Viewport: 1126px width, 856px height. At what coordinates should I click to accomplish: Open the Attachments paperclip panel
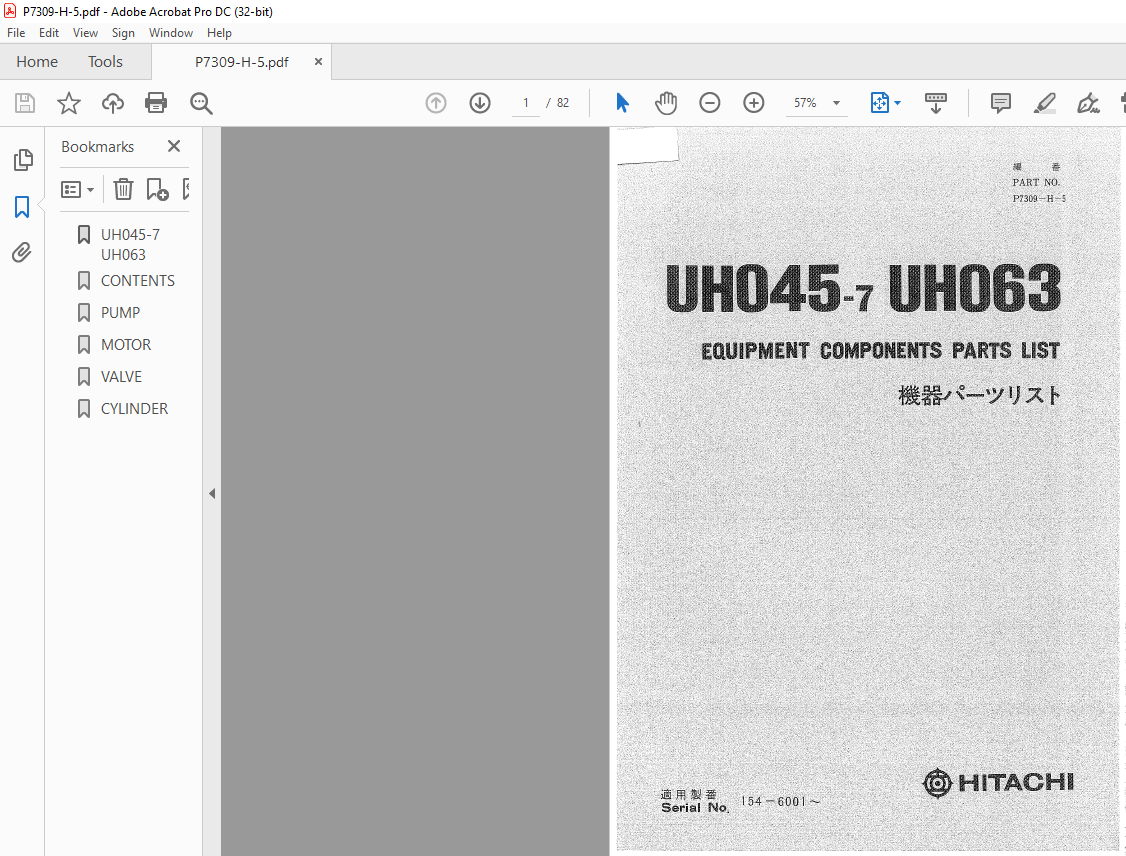[22, 253]
